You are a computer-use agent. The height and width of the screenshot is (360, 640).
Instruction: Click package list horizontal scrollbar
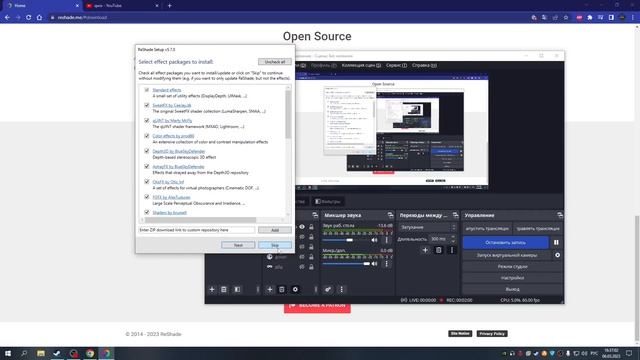coord(200,220)
